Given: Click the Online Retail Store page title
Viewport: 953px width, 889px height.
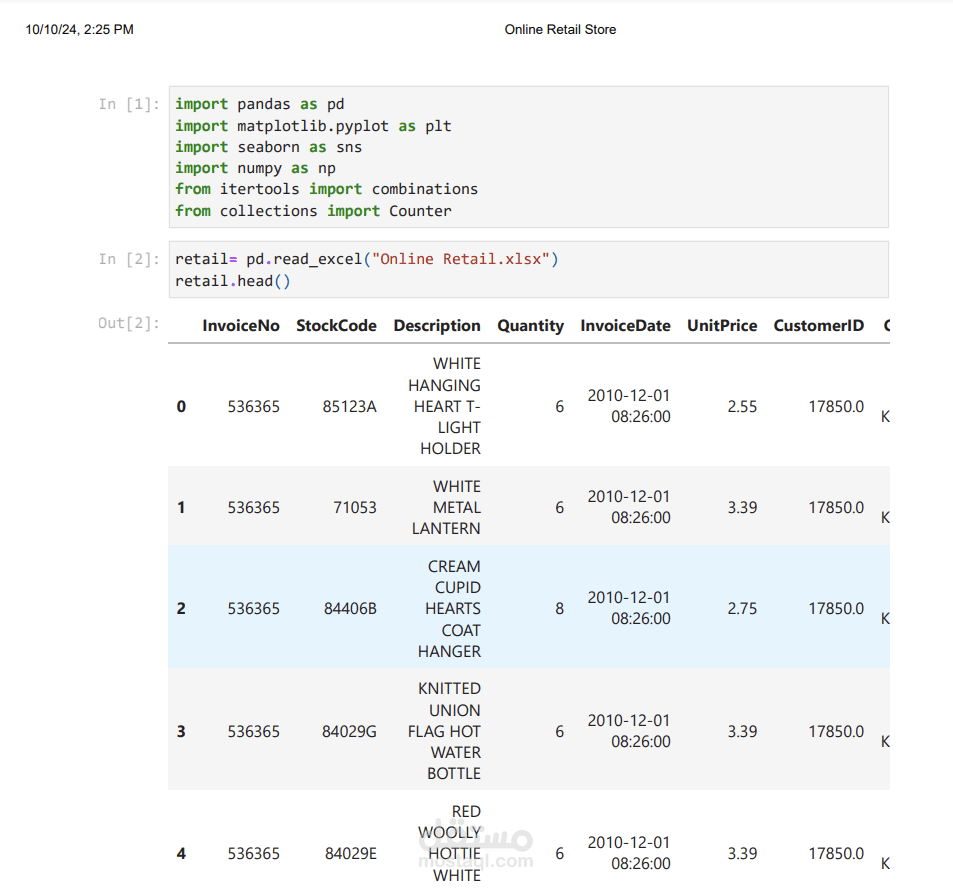Looking at the screenshot, I should coord(560,30).
